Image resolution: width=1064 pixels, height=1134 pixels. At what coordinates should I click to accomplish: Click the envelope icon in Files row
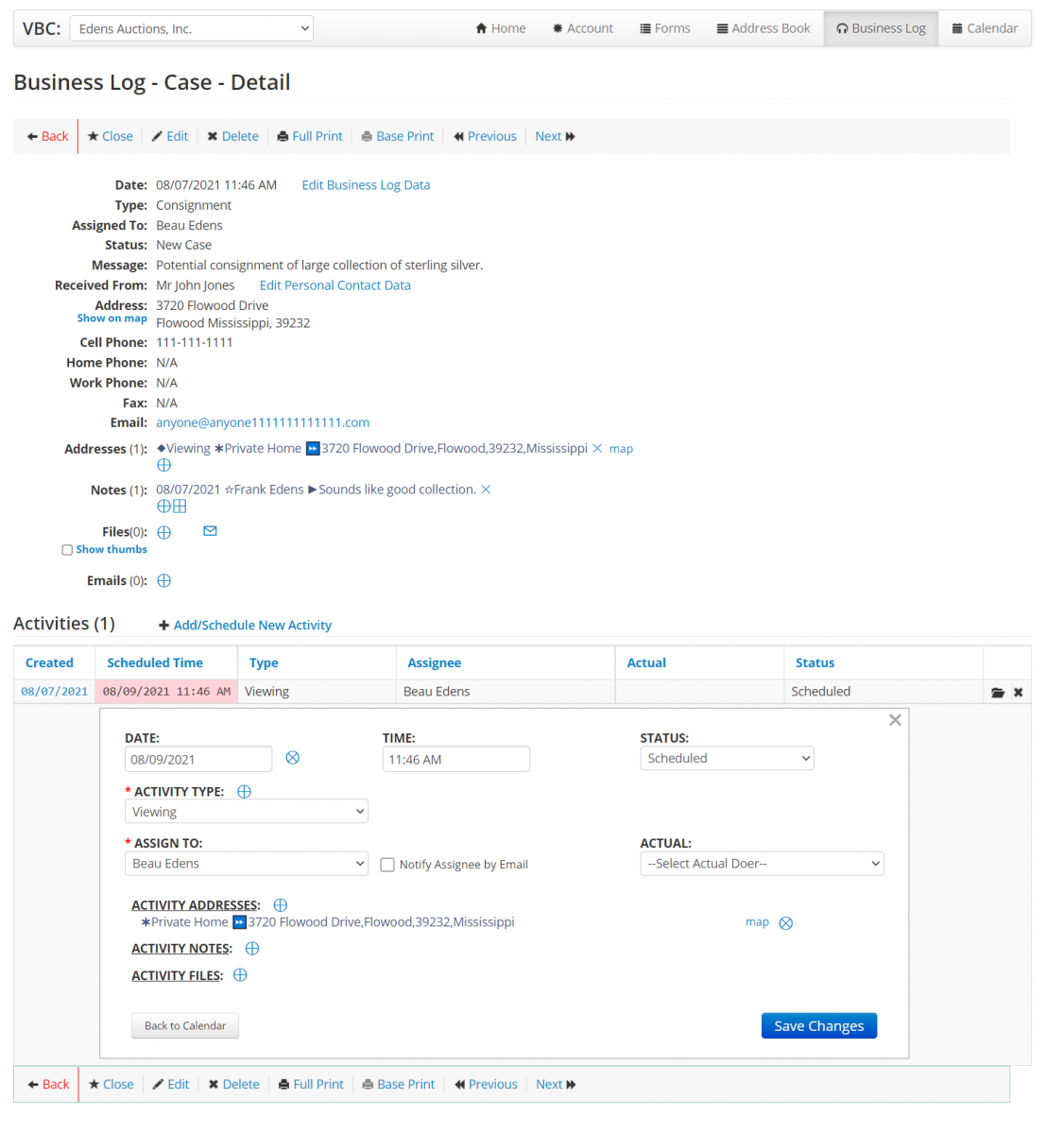click(210, 531)
